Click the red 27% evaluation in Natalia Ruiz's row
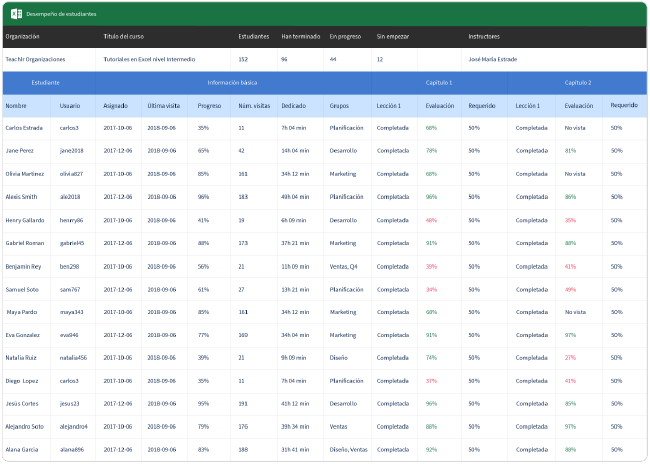Screen dimensions: 650x464 coord(570,357)
